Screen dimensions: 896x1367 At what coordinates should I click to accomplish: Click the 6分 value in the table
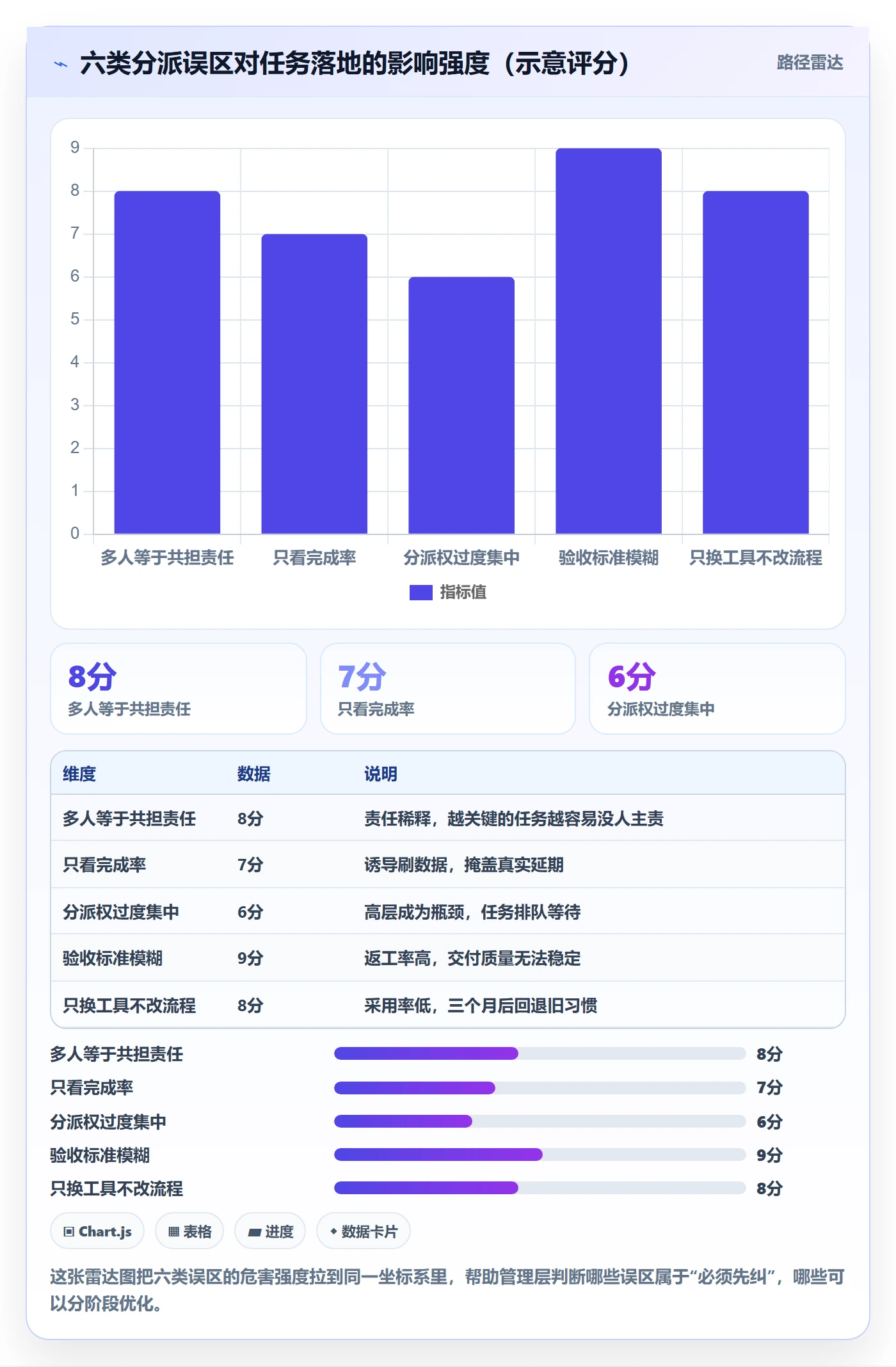tap(250, 912)
